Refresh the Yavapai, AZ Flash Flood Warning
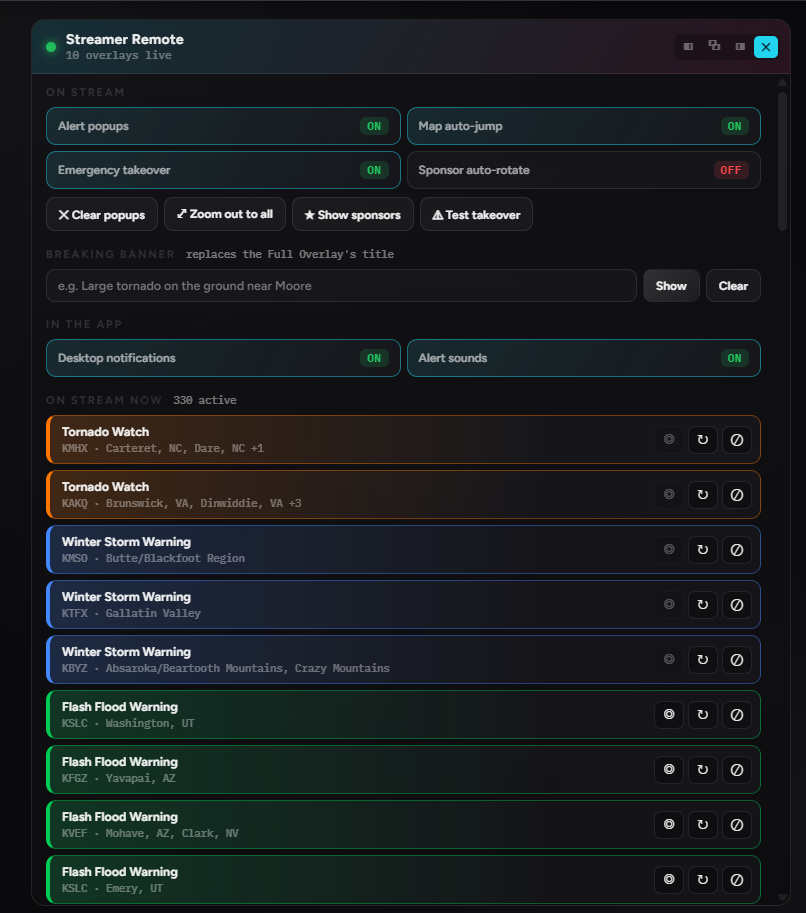806x913 pixels. tap(703, 770)
